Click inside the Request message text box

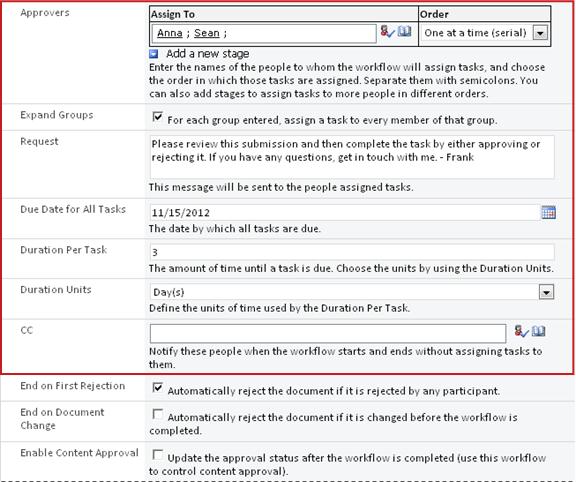(352, 157)
